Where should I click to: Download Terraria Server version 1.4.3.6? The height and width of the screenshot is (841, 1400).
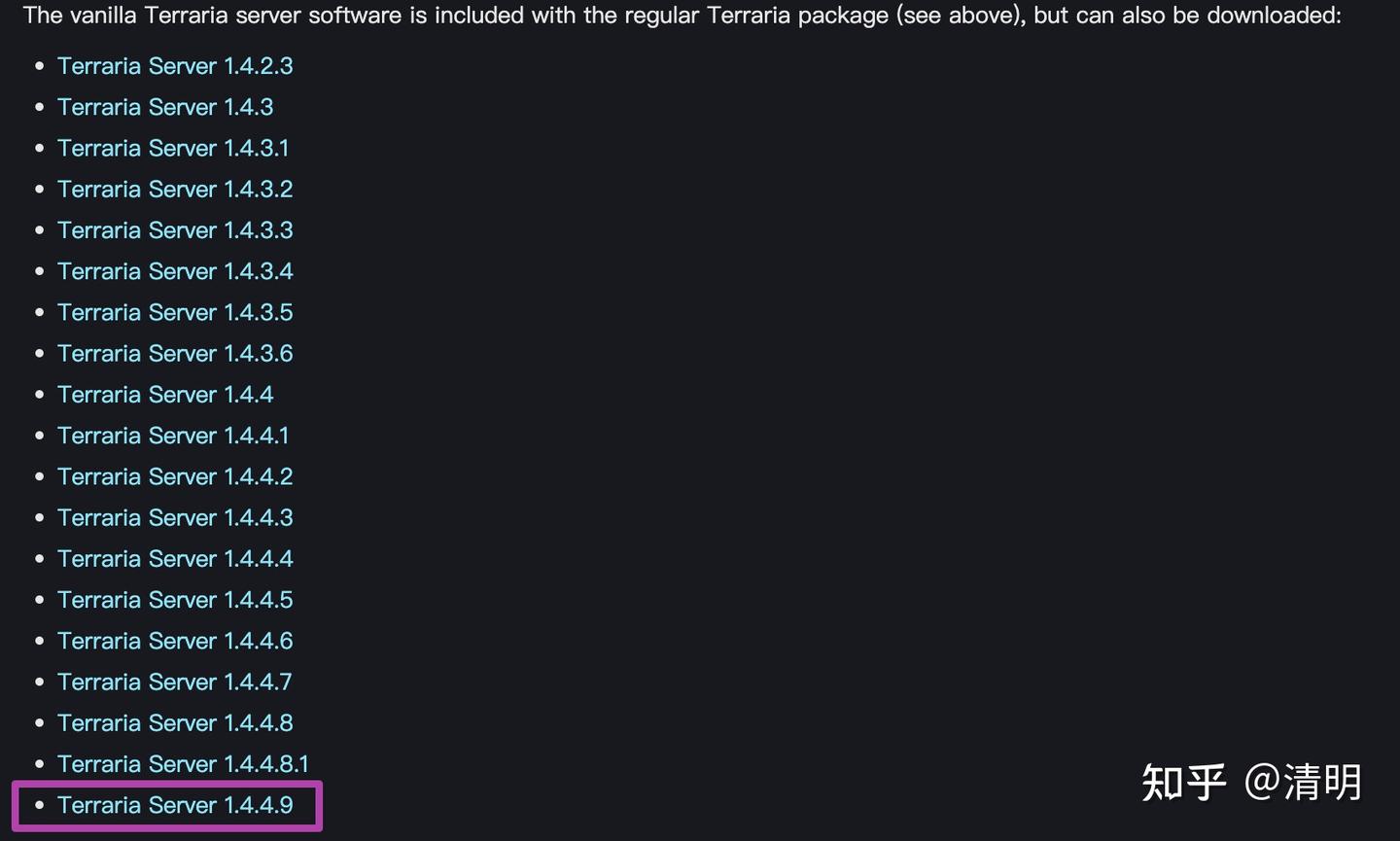(x=175, y=353)
